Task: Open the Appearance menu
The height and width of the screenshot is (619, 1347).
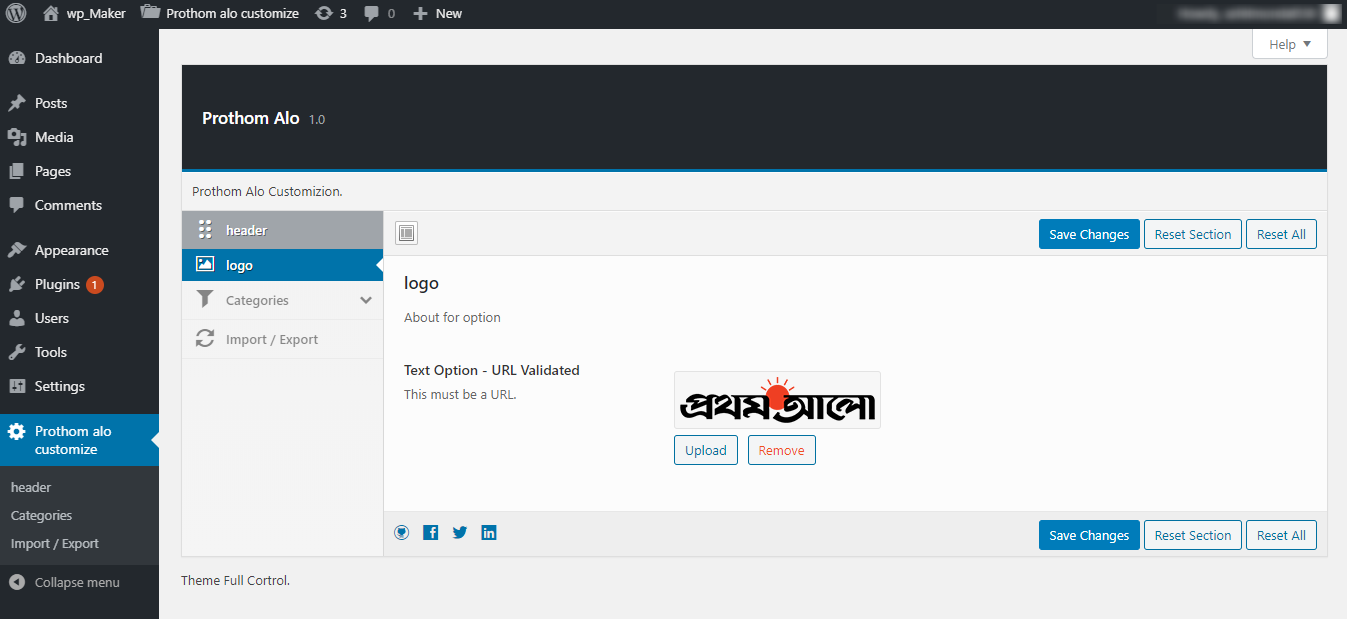Action: click(79, 250)
